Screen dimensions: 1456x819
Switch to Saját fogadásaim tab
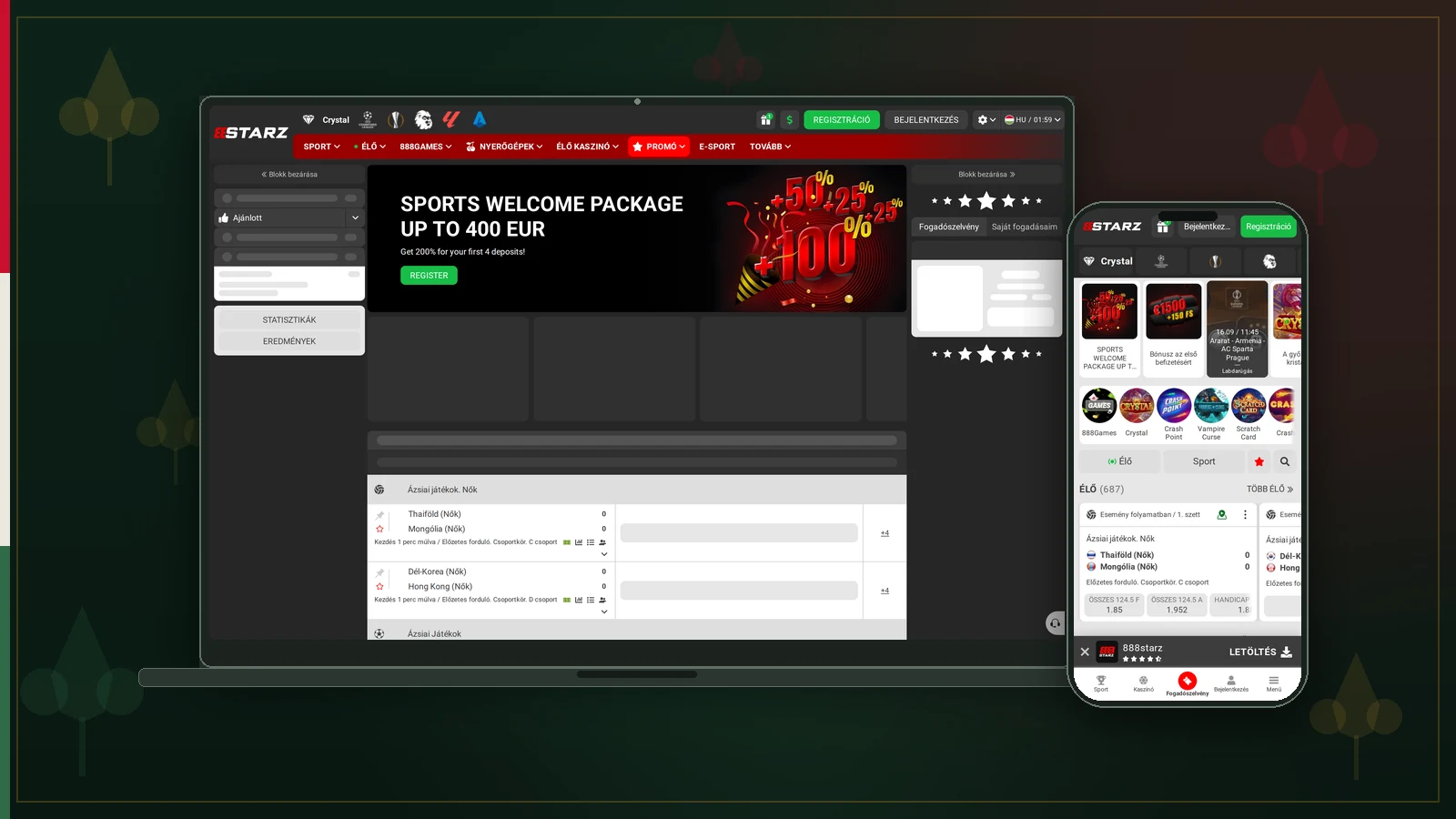tap(1025, 227)
